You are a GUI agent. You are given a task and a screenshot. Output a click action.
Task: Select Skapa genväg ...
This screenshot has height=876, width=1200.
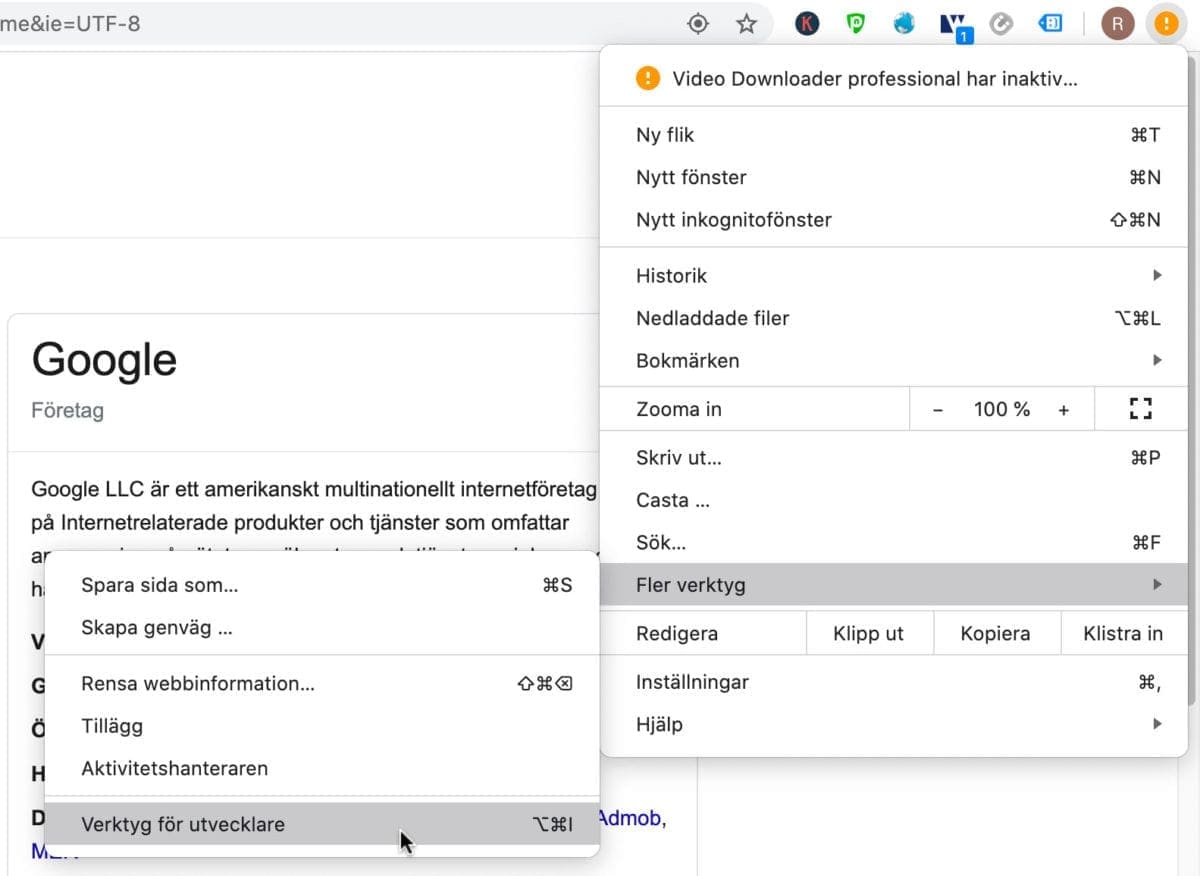pyautogui.click(x=323, y=628)
